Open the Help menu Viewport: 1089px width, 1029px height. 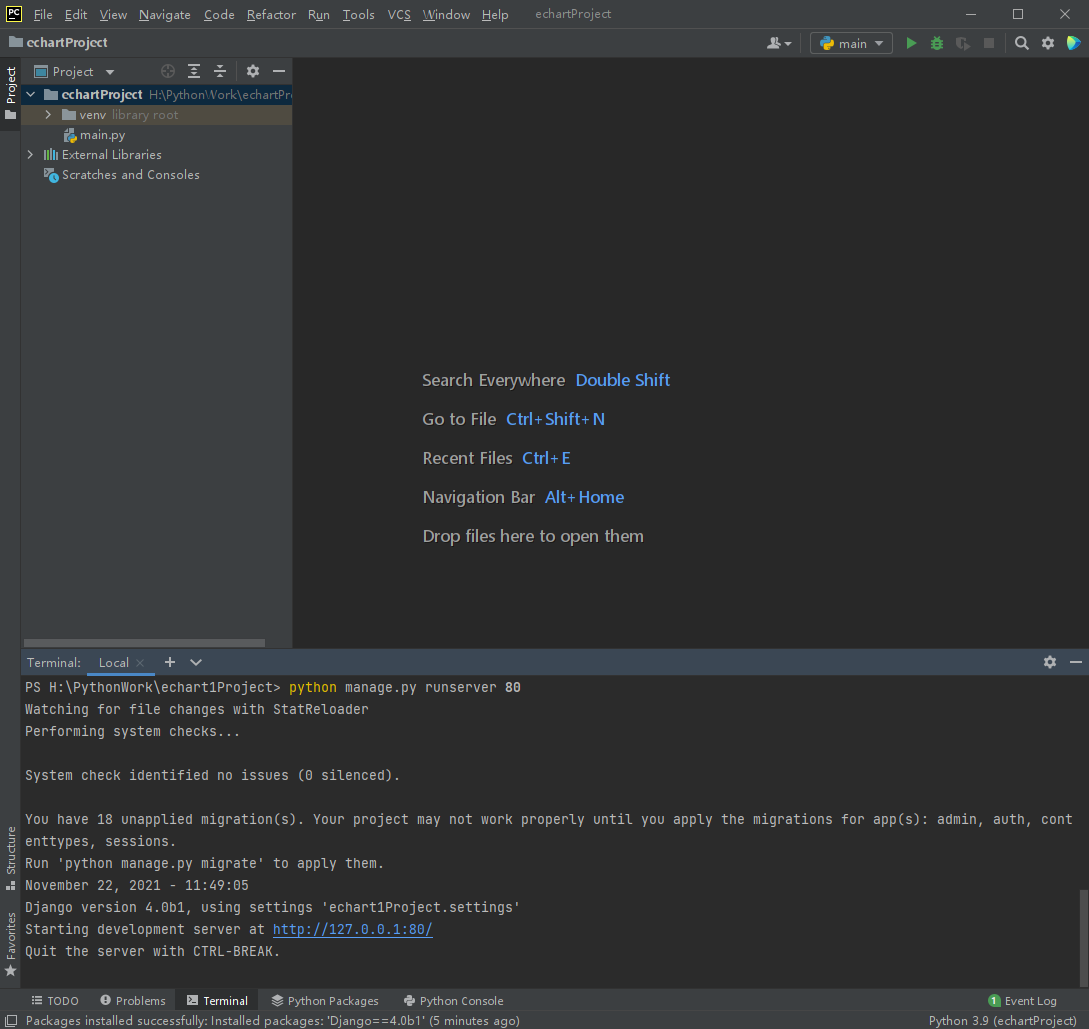[x=494, y=15]
